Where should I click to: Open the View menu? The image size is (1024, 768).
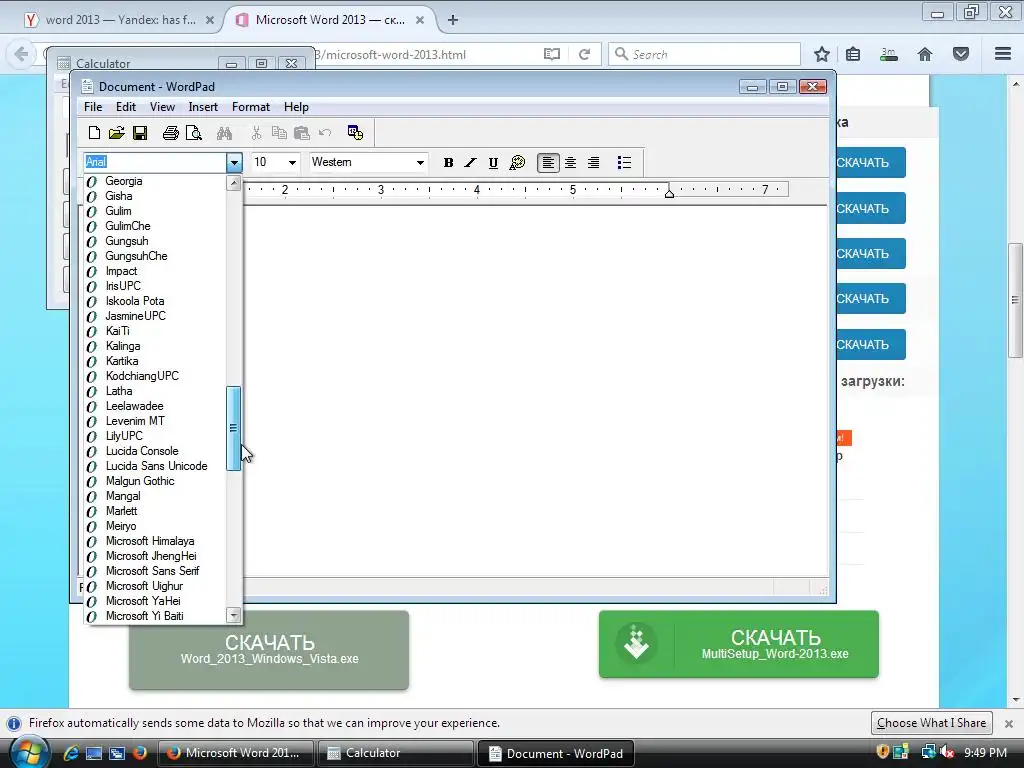(162, 107)
